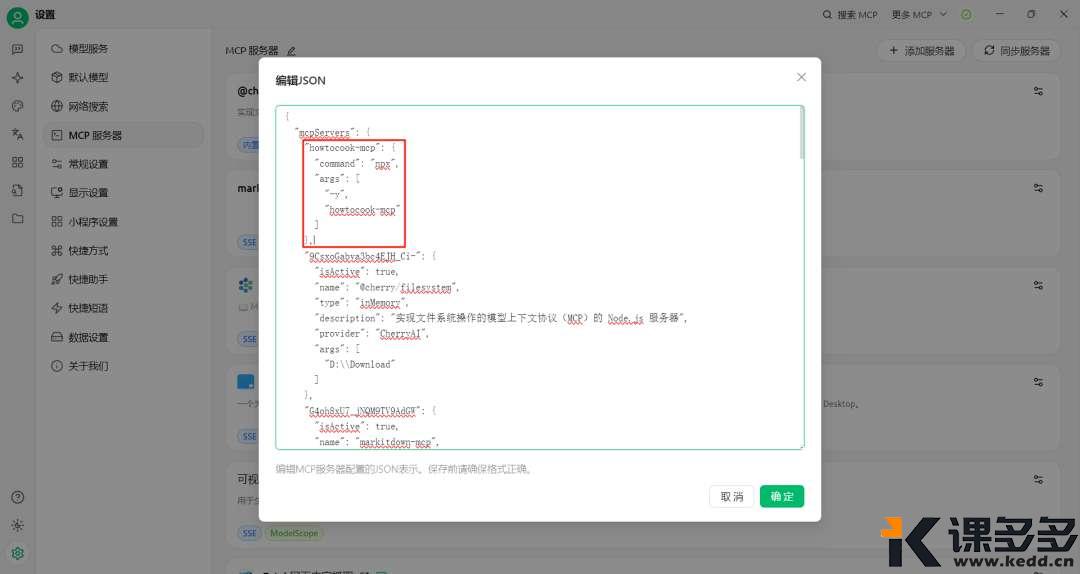This screenshot has height=574, width=1080.
Task: Open settings sliders icon on the @ch server card
Action: 1038,91
